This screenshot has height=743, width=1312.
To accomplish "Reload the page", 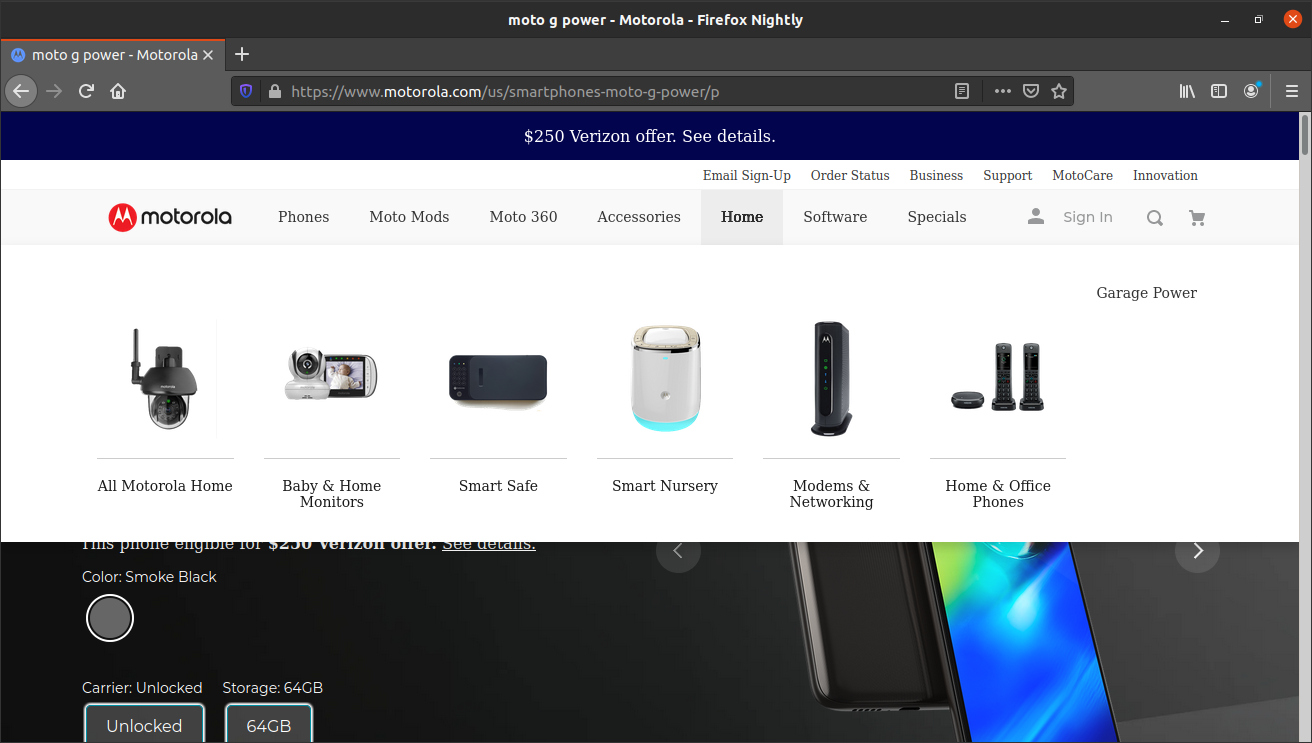I will pos(86,90).
